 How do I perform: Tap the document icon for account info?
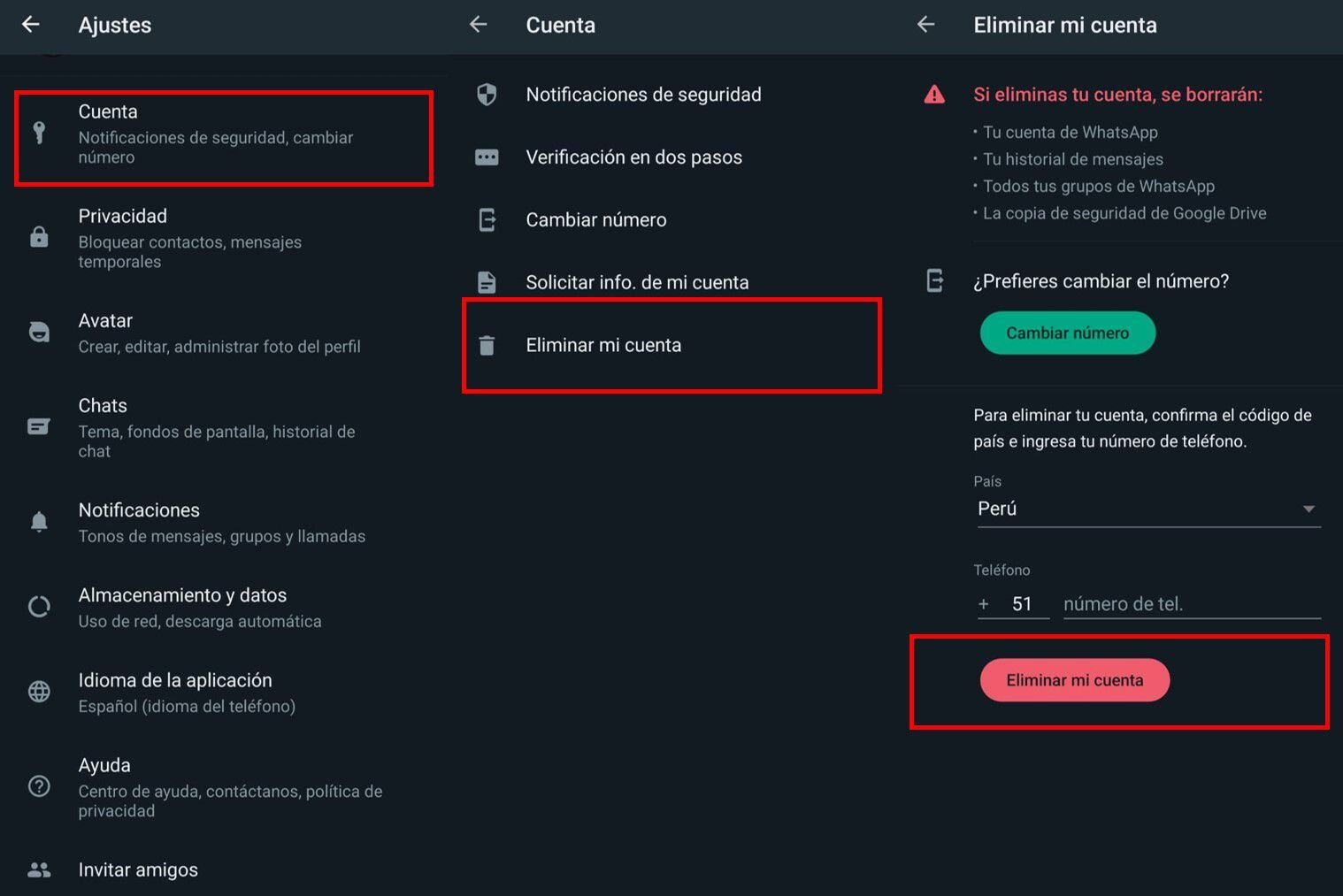click(x=487, y=282)
